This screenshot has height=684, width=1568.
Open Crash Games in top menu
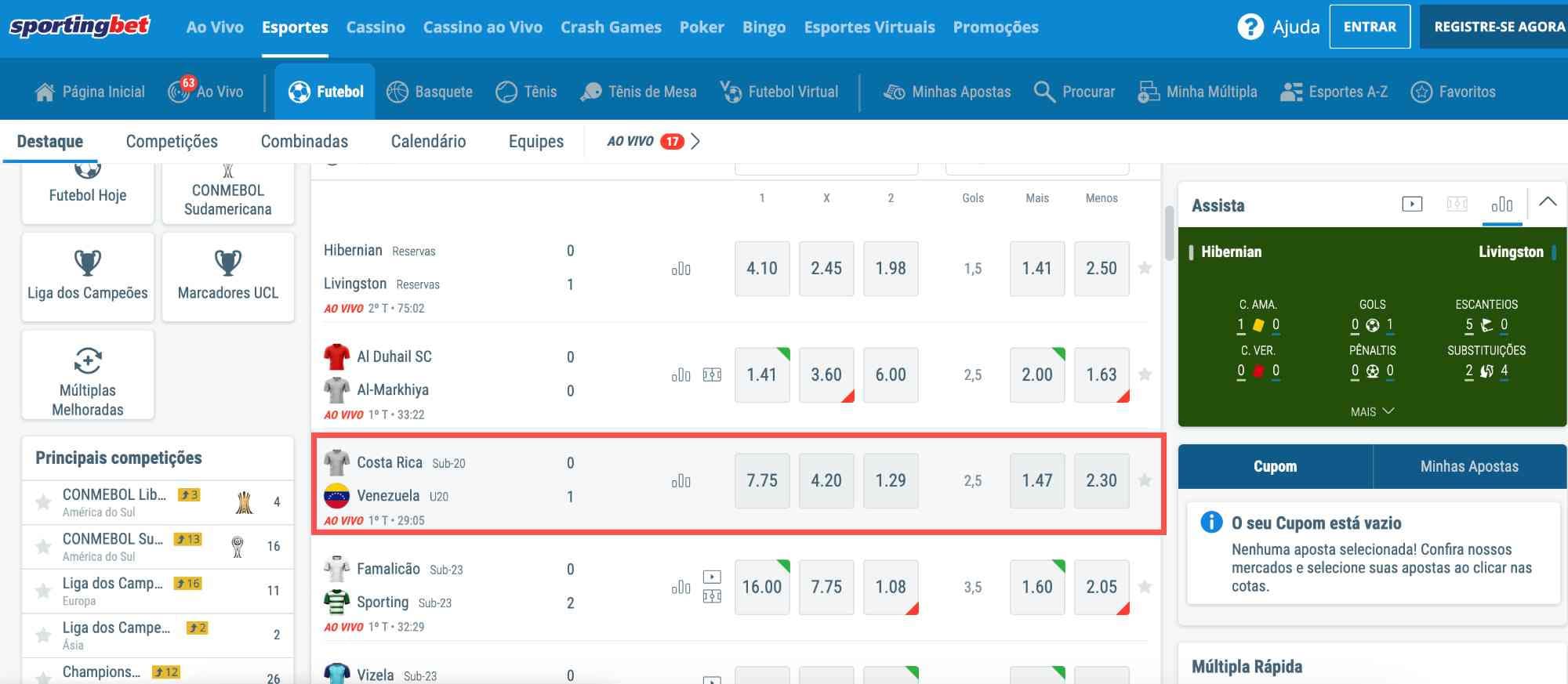[611, 27]
